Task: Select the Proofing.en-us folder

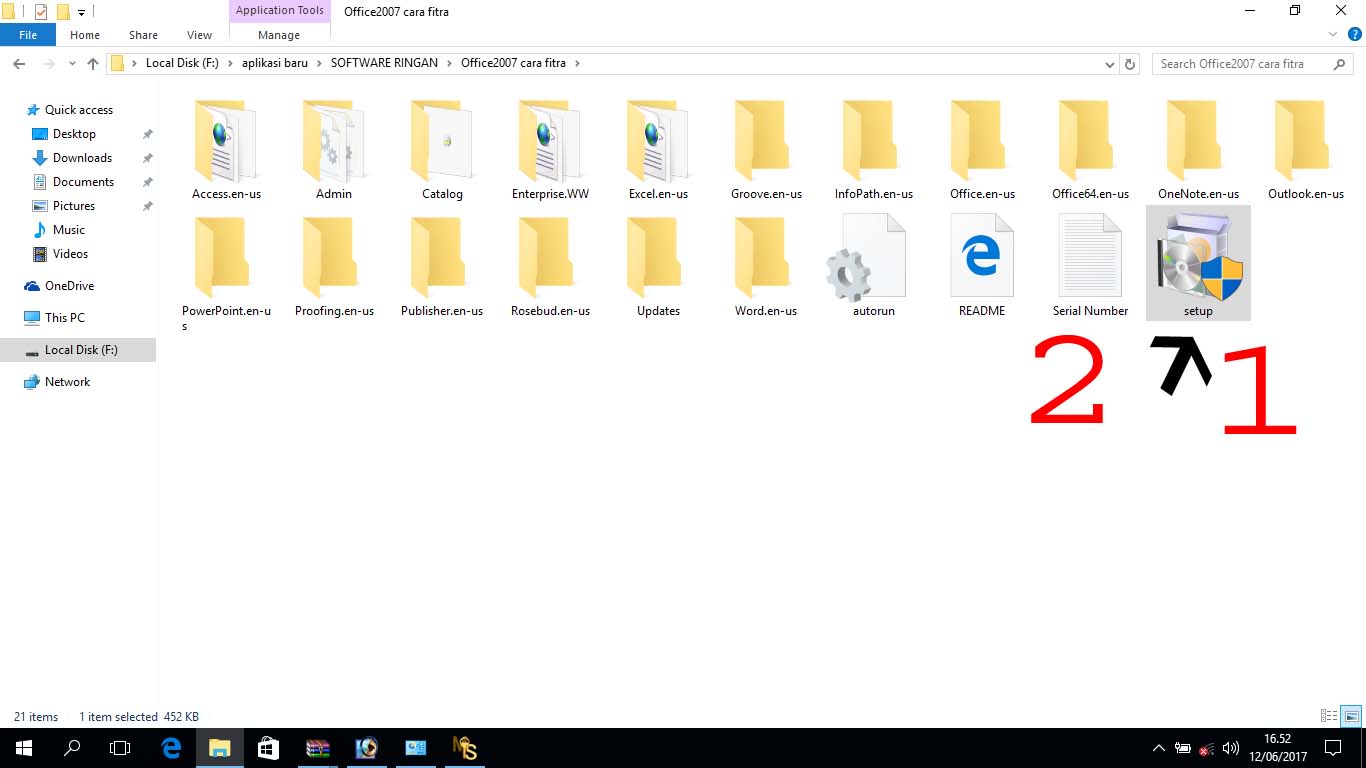Action: coord(334,267)
